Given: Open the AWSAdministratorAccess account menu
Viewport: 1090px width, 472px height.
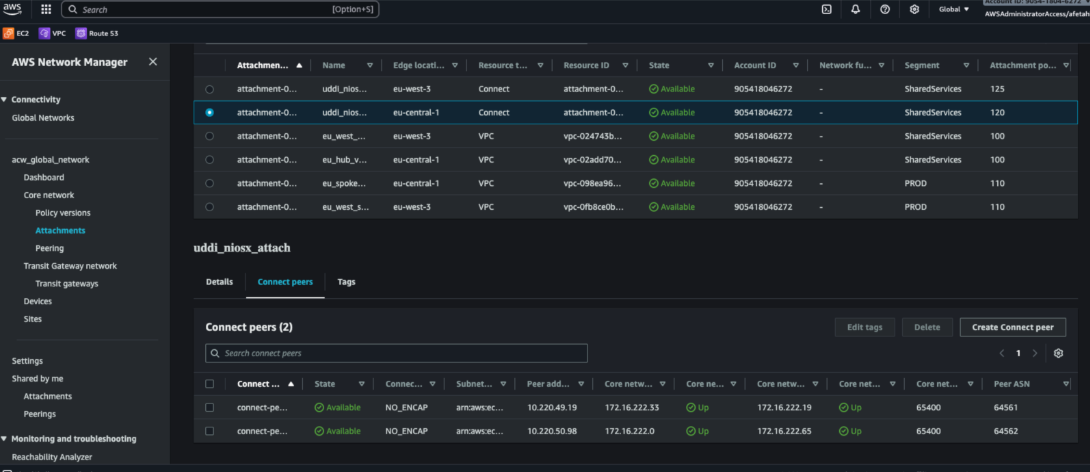Looking at the screenshot, I should (1036, 14).
